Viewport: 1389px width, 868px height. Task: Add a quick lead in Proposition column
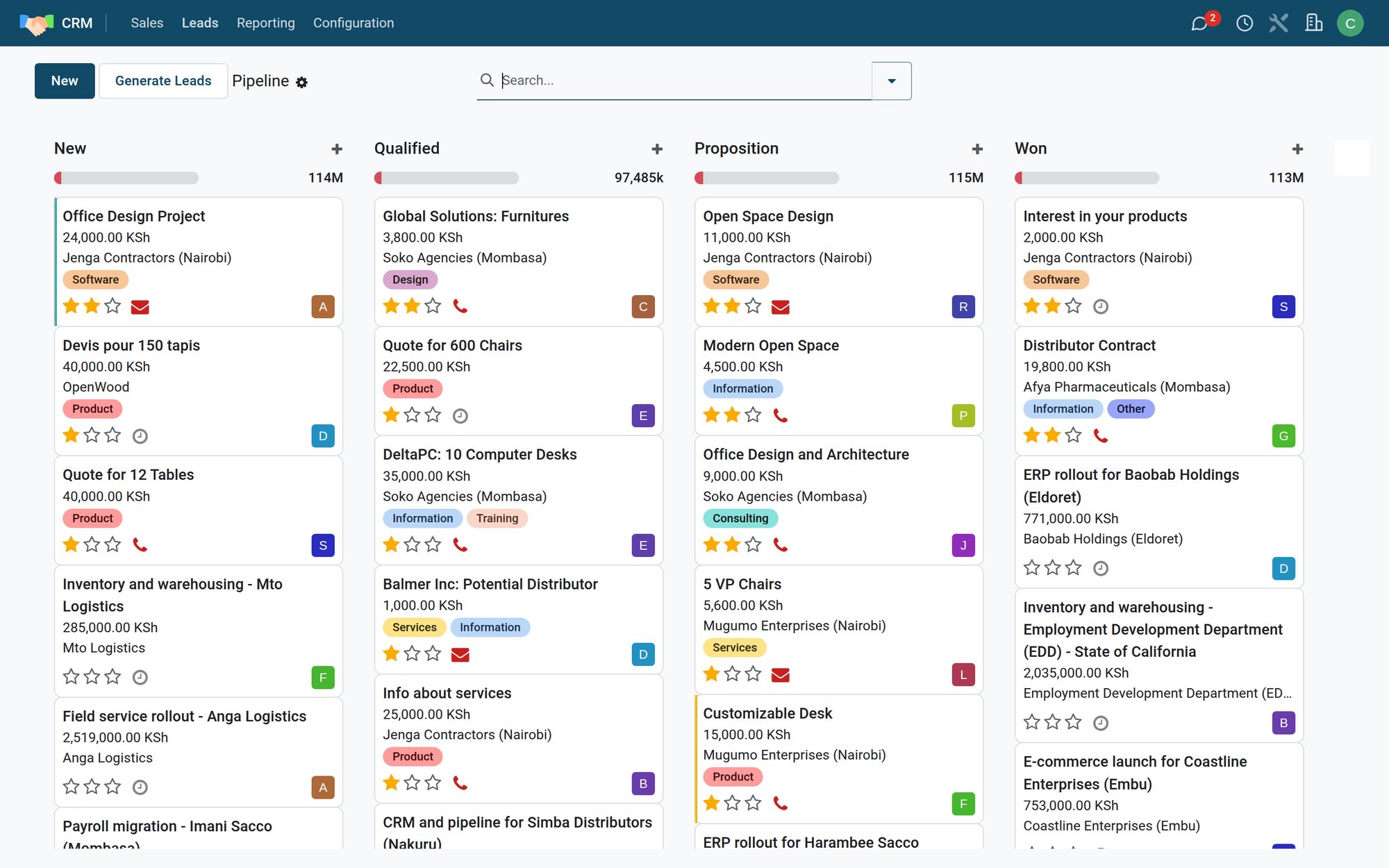tap(977, 149)
